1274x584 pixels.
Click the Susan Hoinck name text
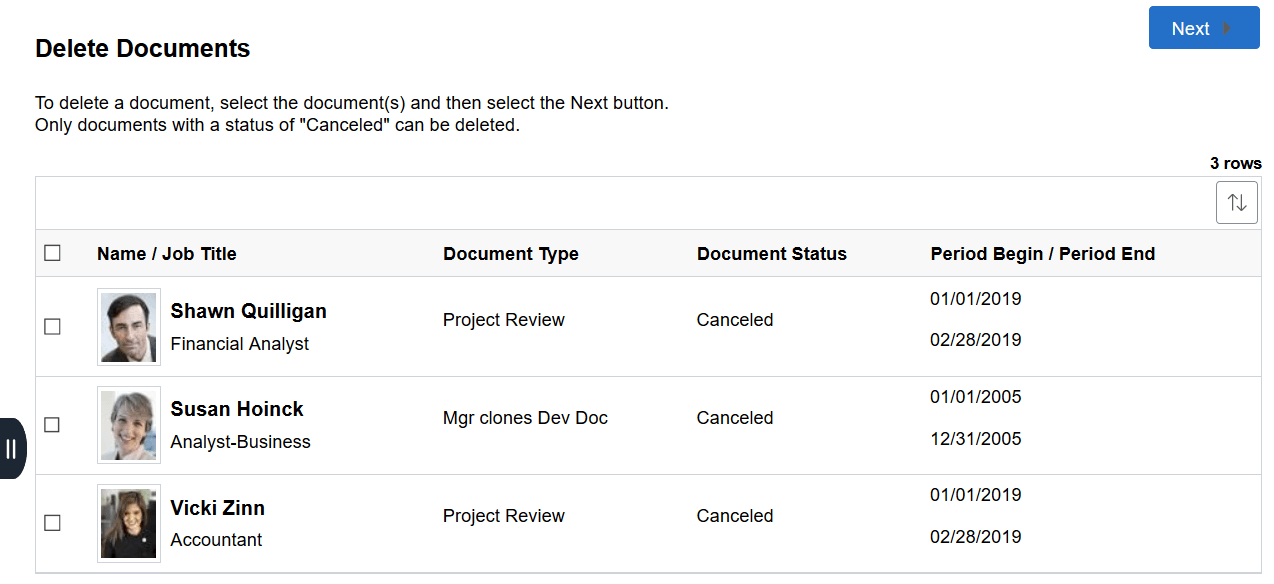coord(237,409)
